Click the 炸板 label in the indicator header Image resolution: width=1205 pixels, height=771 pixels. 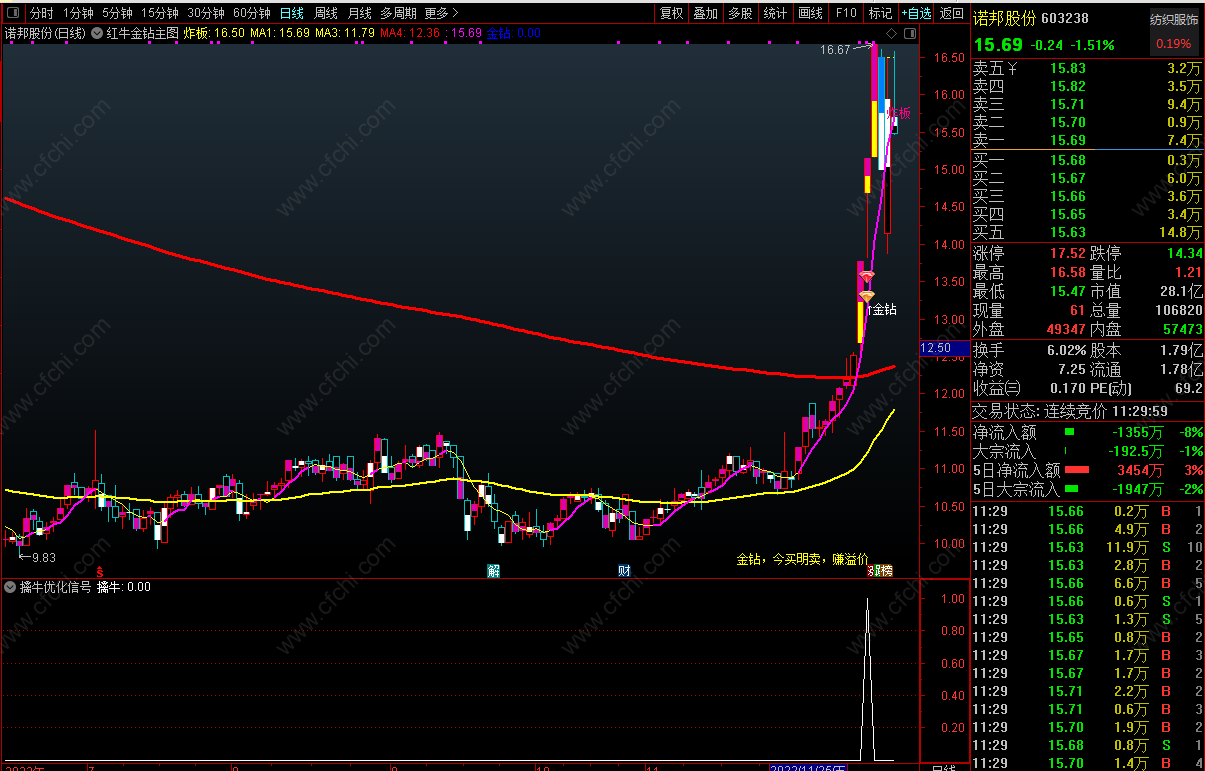(x=197, y=33)
